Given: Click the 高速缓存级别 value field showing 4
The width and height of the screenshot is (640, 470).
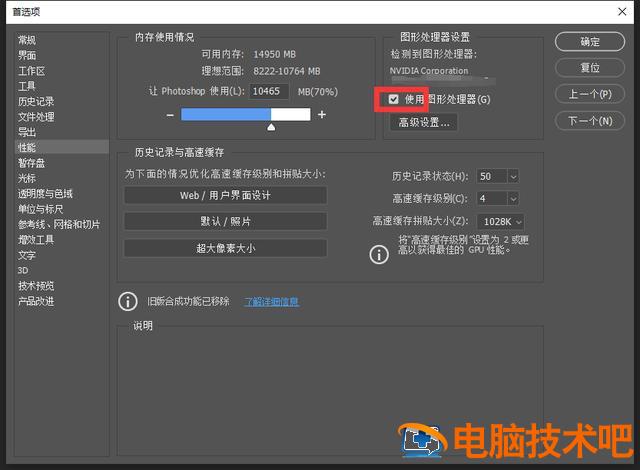Looking at the screenshot, I should click(492, 199).
